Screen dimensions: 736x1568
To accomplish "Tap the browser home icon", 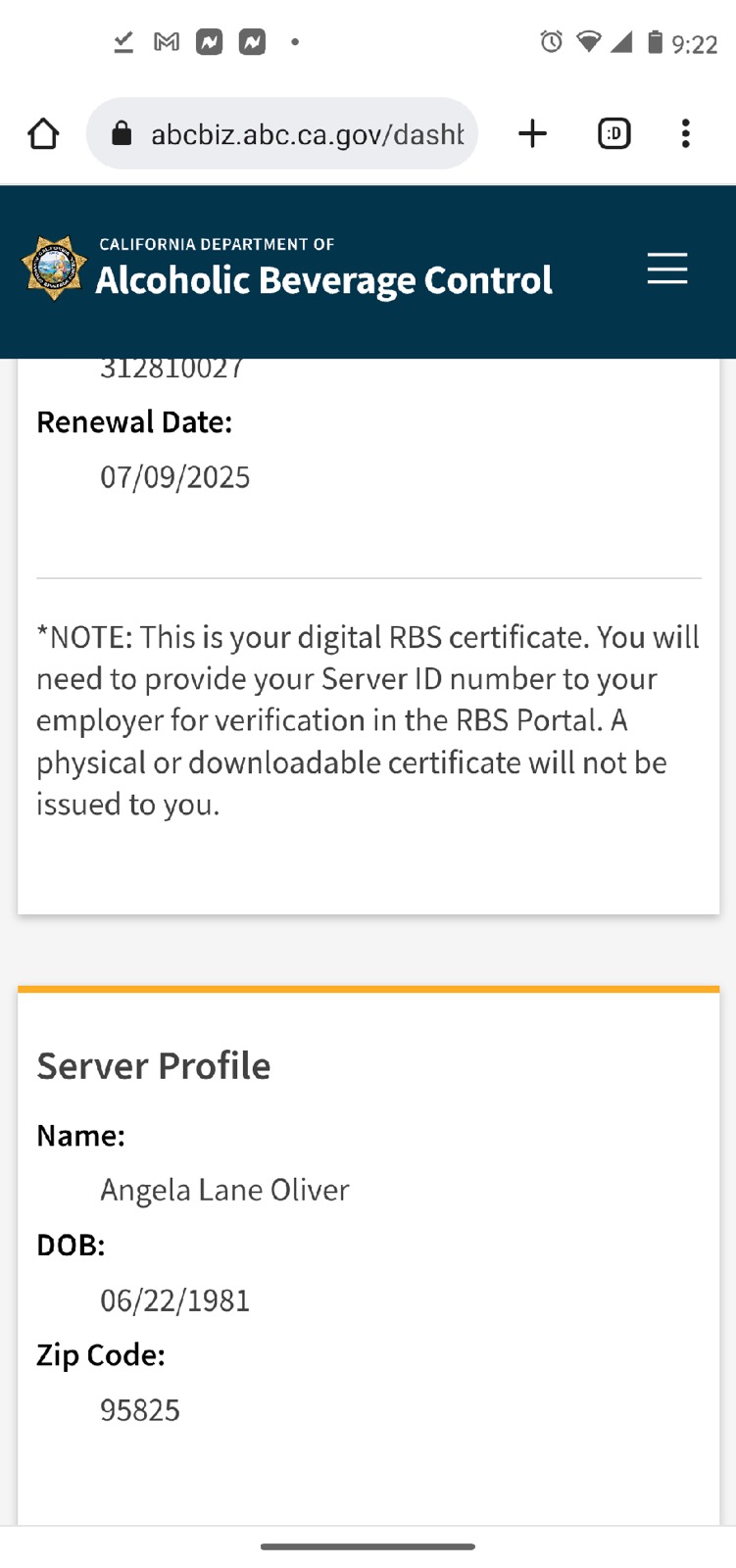I will tap(43, 133).
